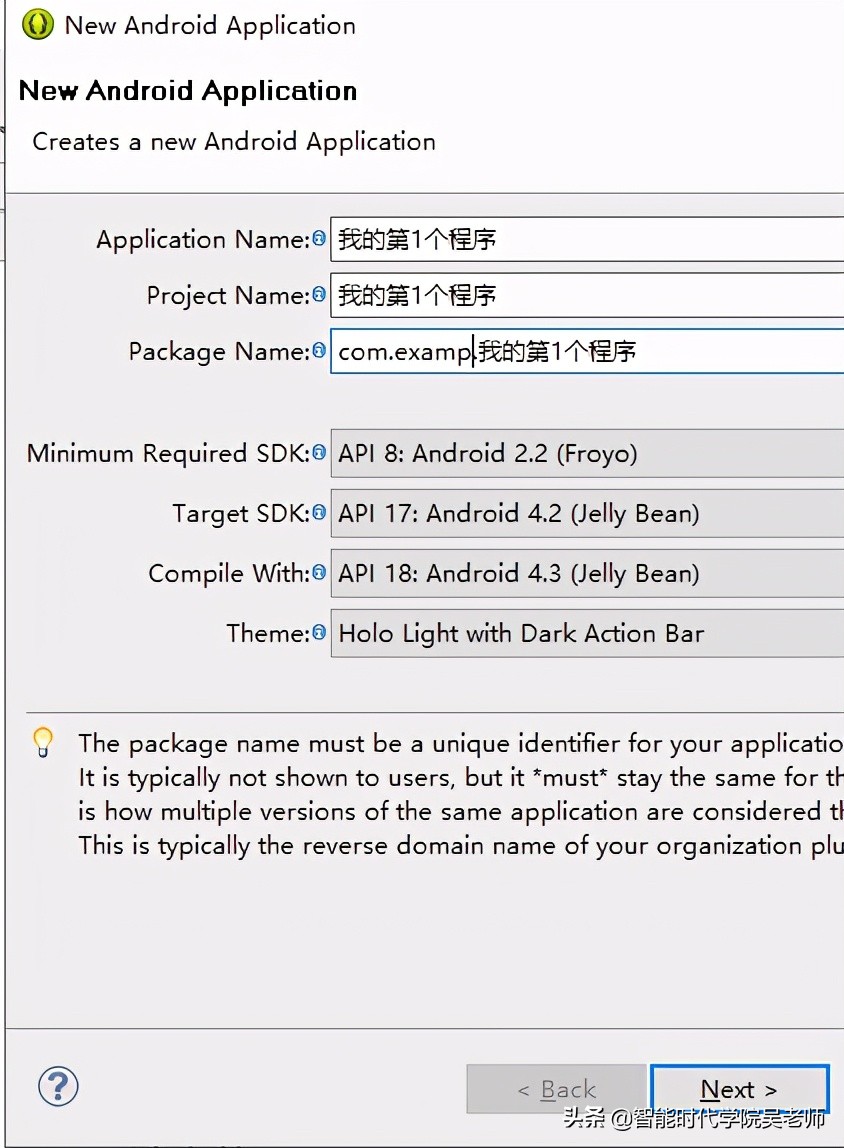Click the Project Name text field
The image size is (844, 1148).
coord(587,295)
